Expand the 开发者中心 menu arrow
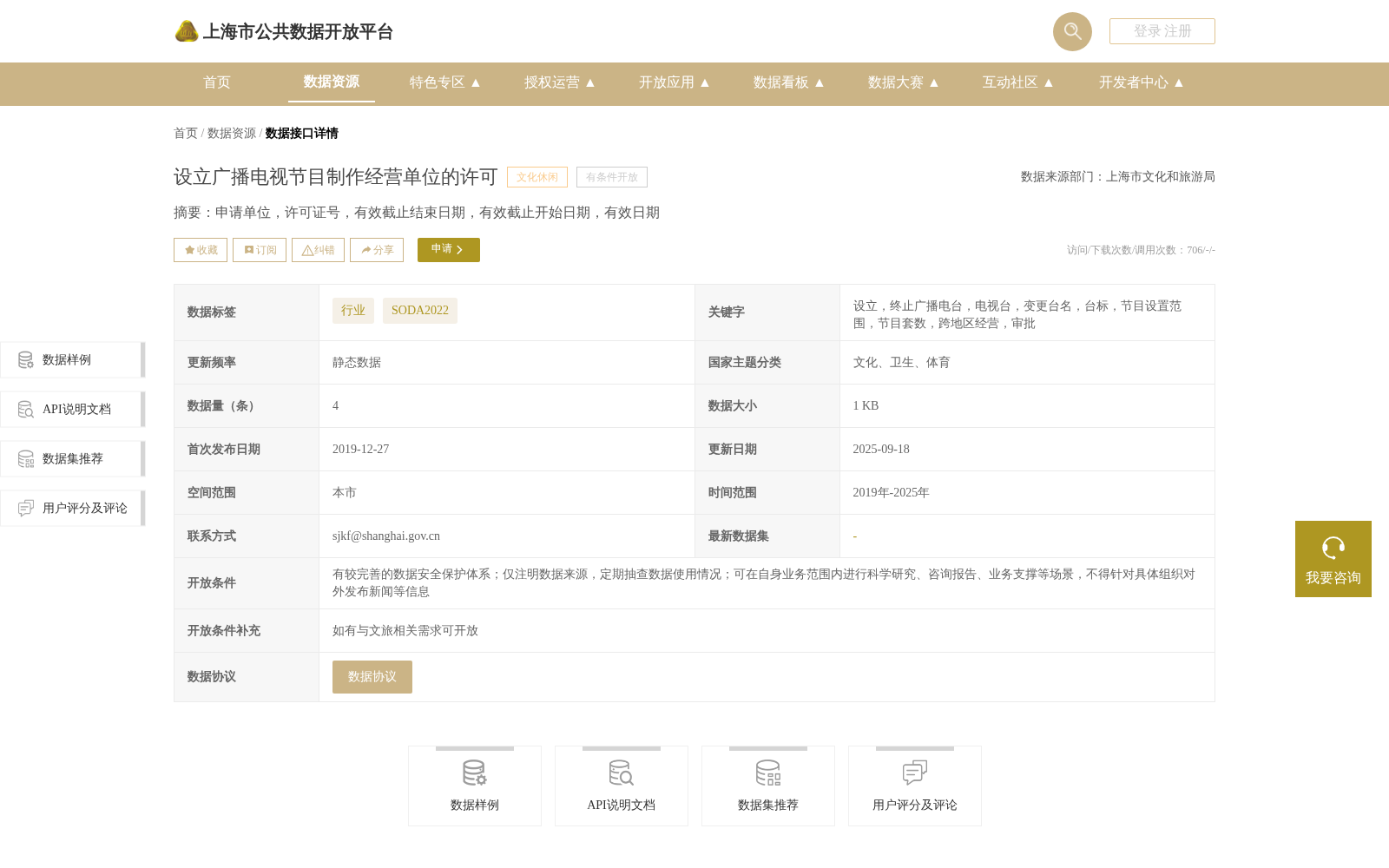 point(1179,82)
